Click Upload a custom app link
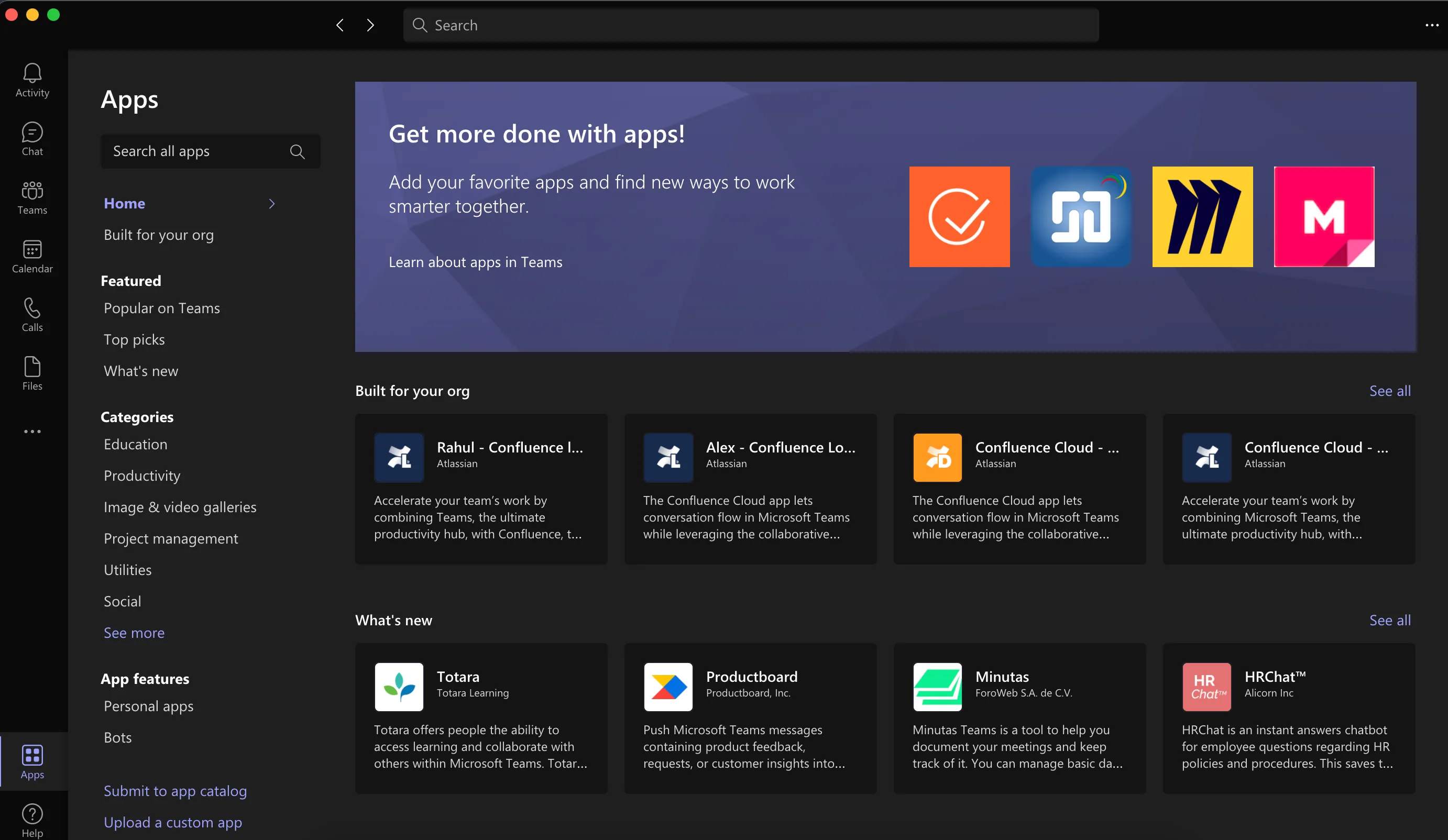Image resolution: width=1448 pixels, height=840 pixels. (173, 822)
